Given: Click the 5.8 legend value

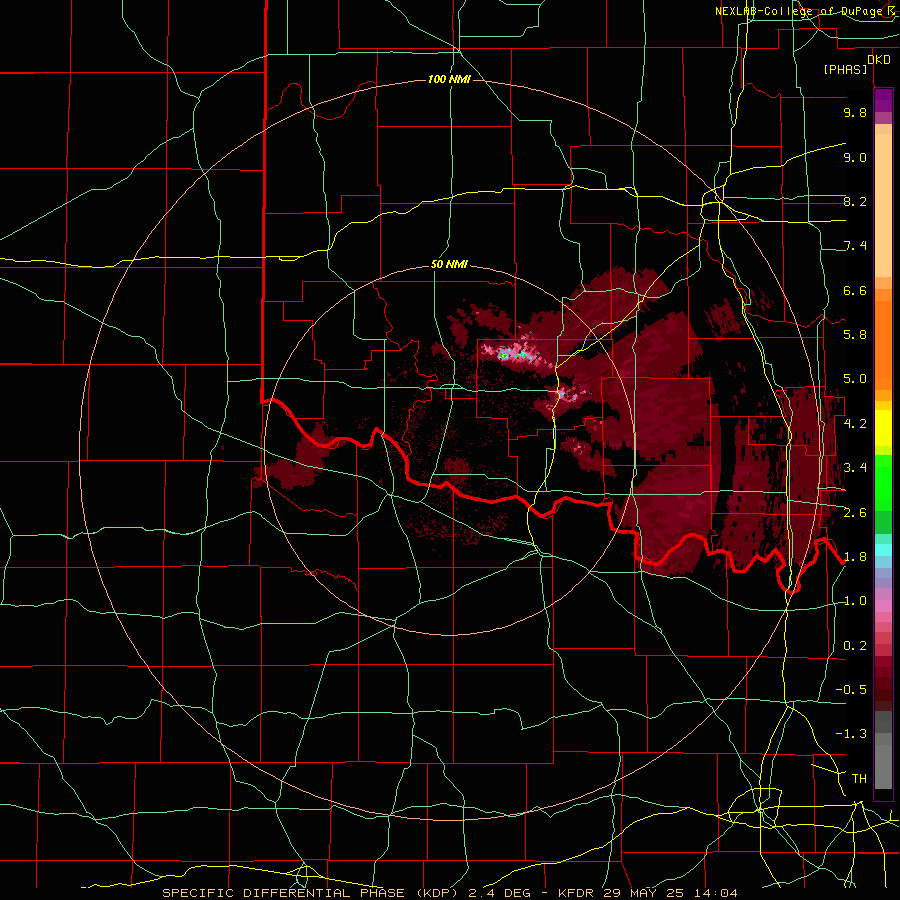Looking at the screenshot, I should click(855, 335).
